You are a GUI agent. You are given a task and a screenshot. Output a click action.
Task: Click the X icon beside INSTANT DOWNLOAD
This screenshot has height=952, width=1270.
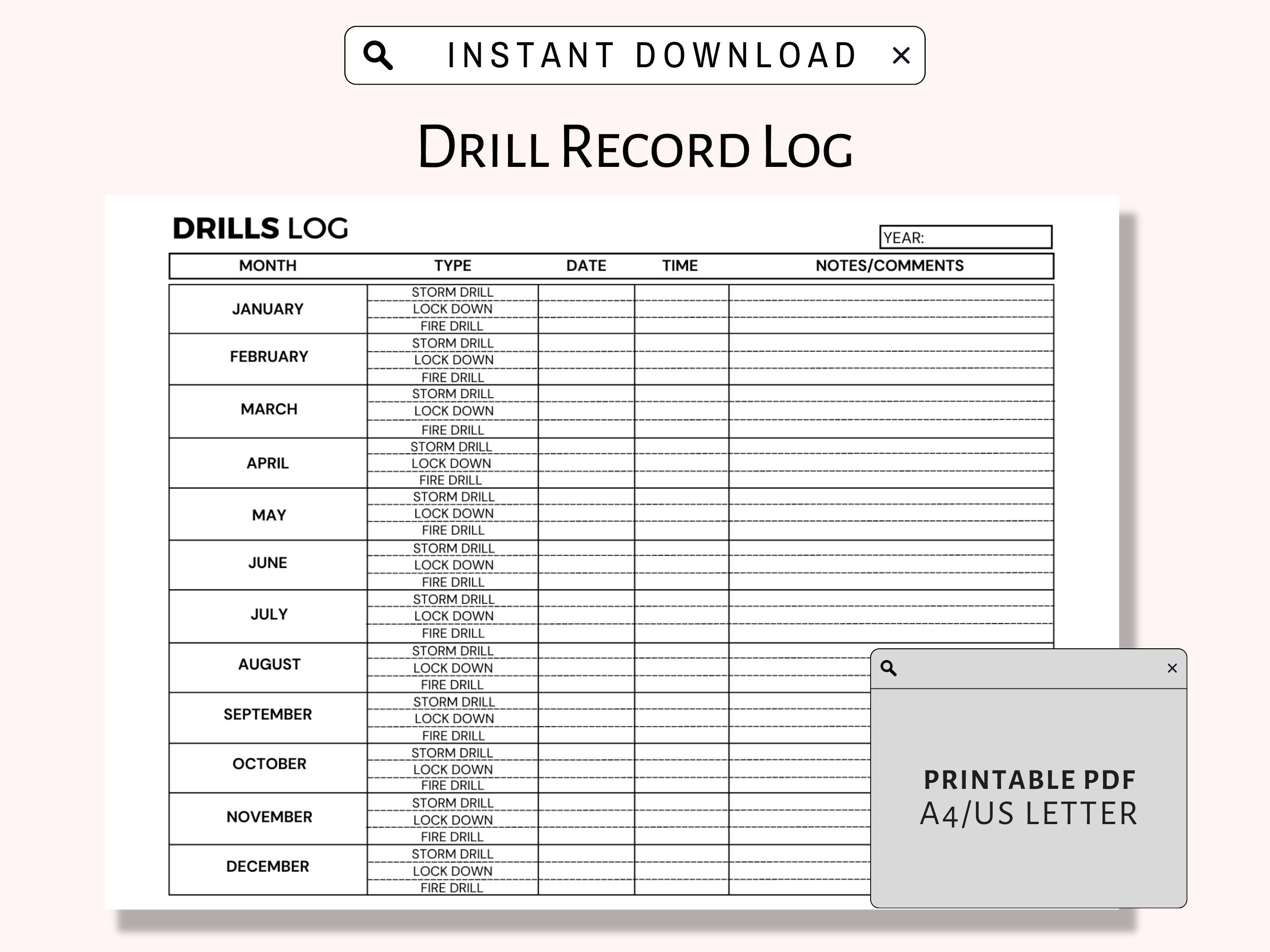[x=901, y=55]
